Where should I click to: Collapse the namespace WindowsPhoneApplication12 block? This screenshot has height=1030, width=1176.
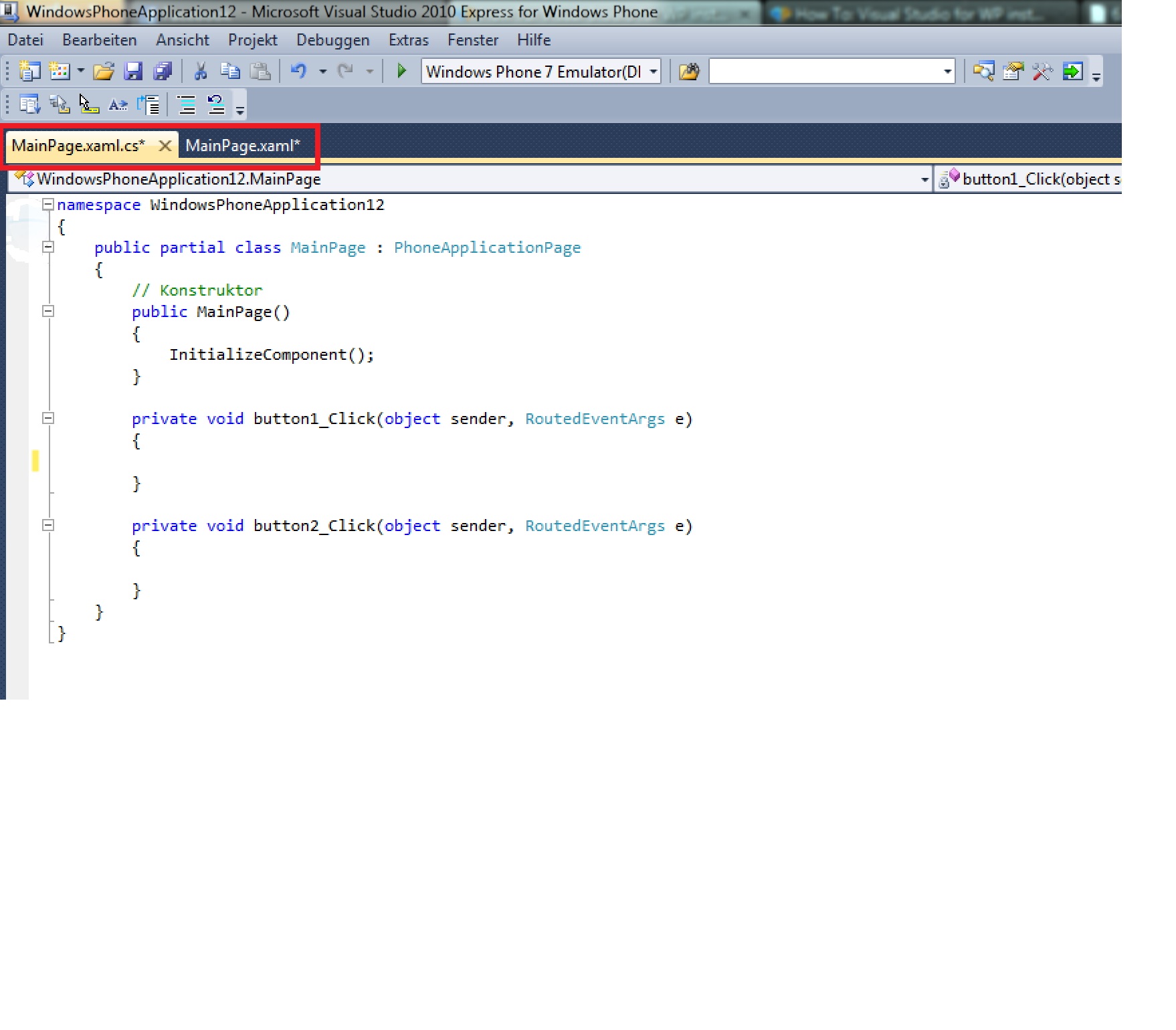click(48, 205)
